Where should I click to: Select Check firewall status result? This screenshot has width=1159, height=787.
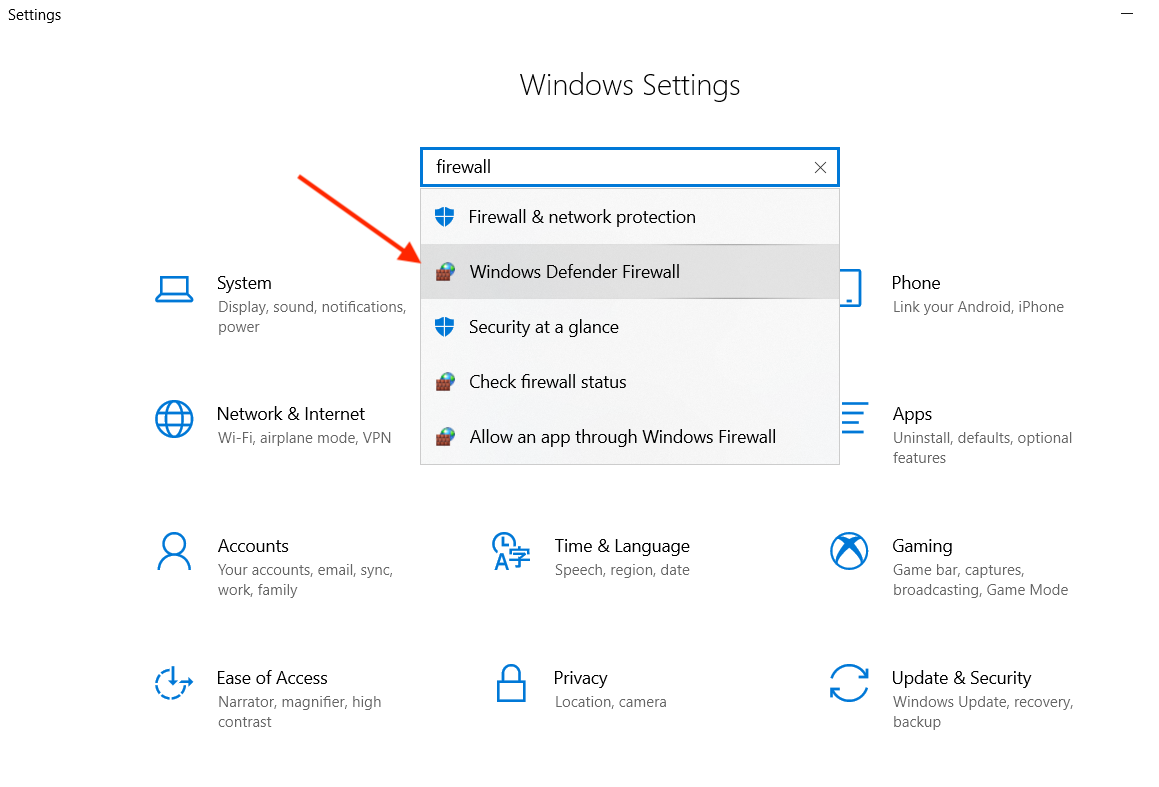pos(630,382)
